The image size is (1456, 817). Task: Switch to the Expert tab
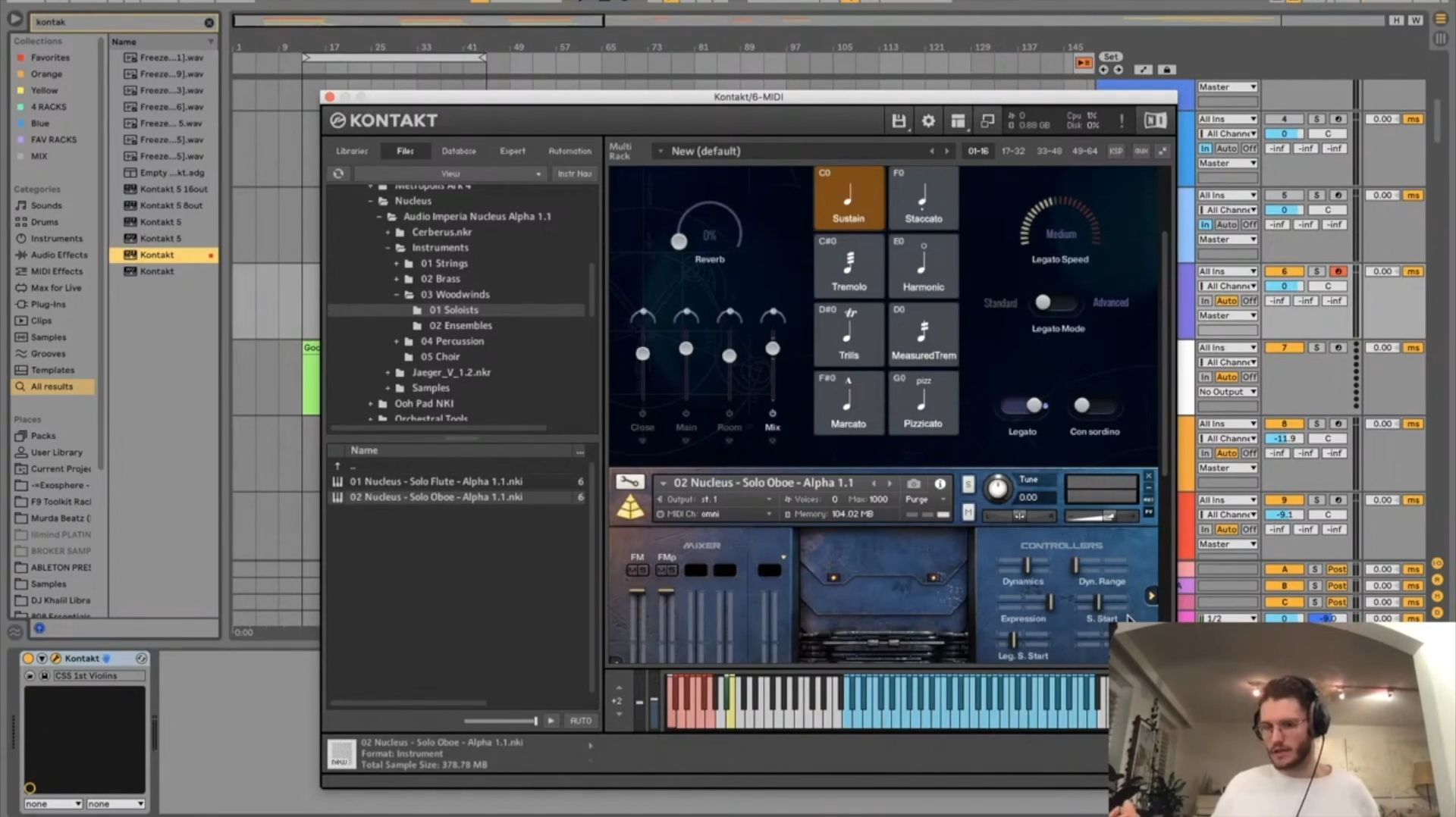[x=513, y=151]
